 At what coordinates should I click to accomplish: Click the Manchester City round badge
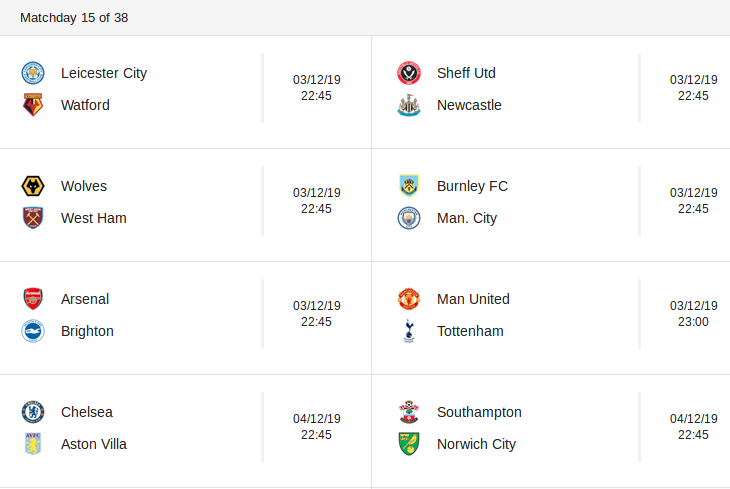[409, 218]
